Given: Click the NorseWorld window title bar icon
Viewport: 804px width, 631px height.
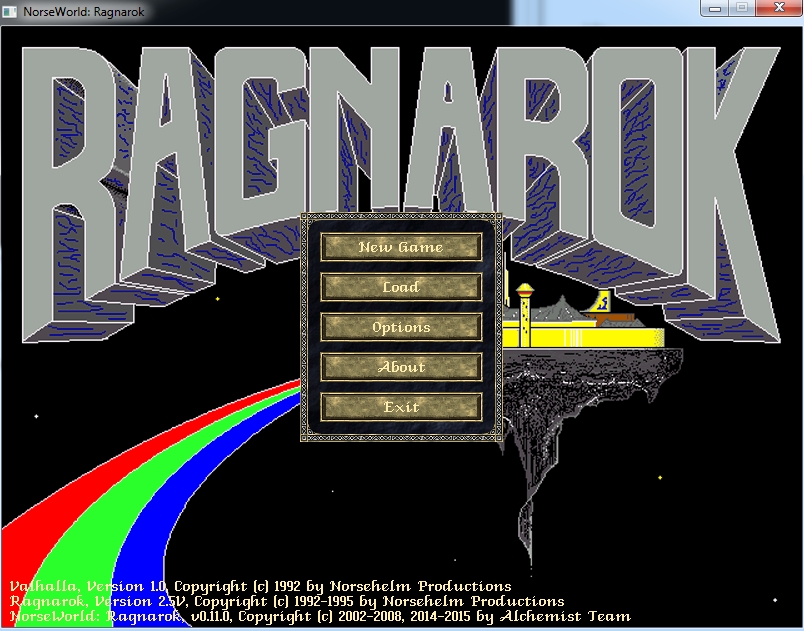Looking at the screenshot, I should pyautogui.click(x=9, y=11).
